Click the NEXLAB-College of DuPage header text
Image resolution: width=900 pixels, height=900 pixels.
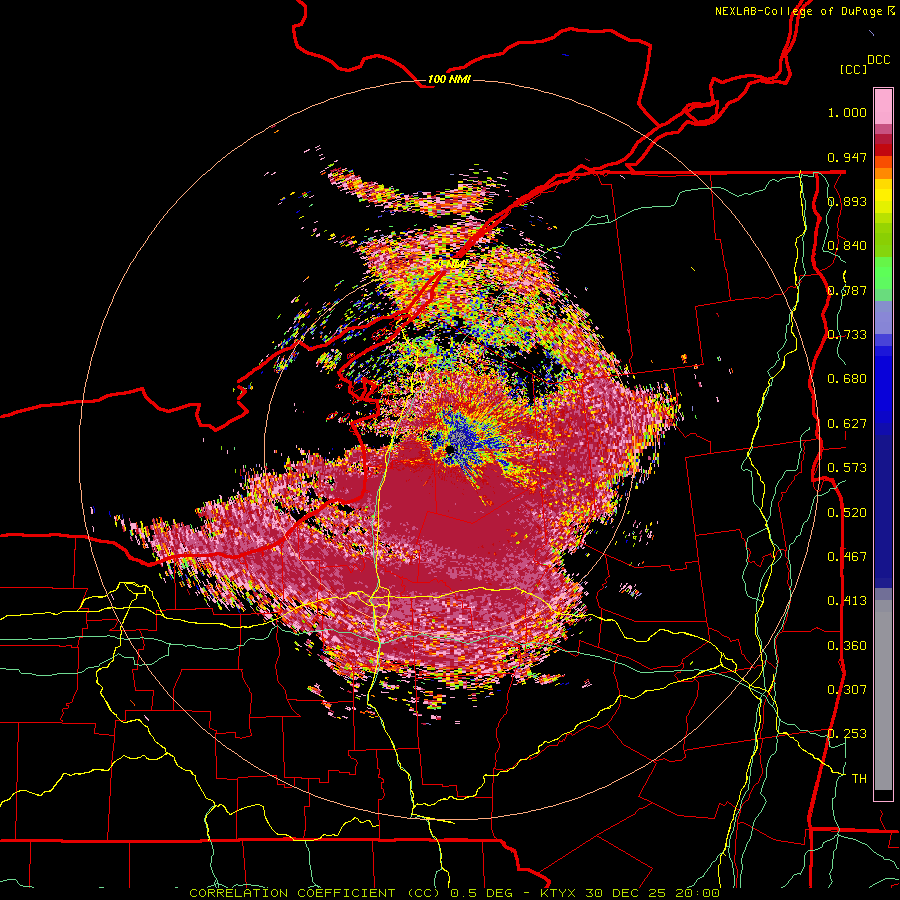(804, 11)
